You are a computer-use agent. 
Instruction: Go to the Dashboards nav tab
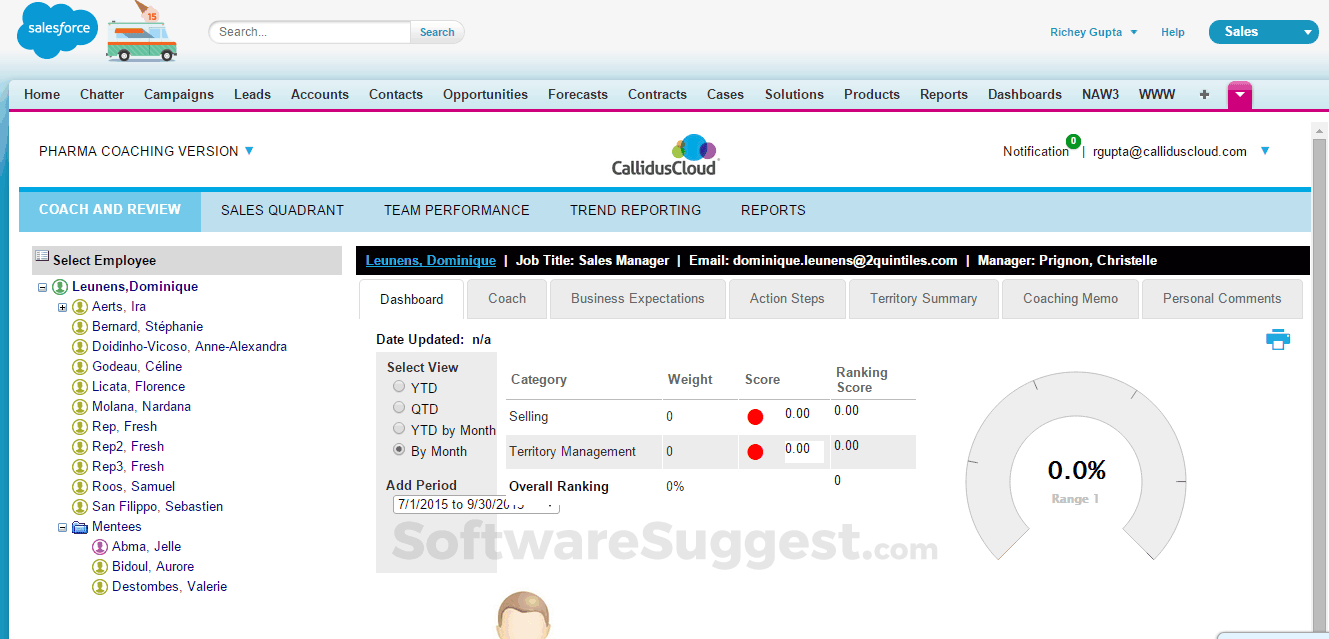[1025, 94]
